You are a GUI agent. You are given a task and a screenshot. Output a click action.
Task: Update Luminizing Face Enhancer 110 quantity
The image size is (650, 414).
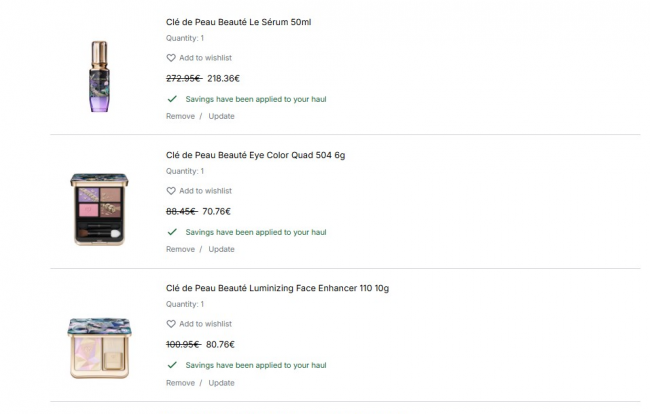(x=221, y=382)
